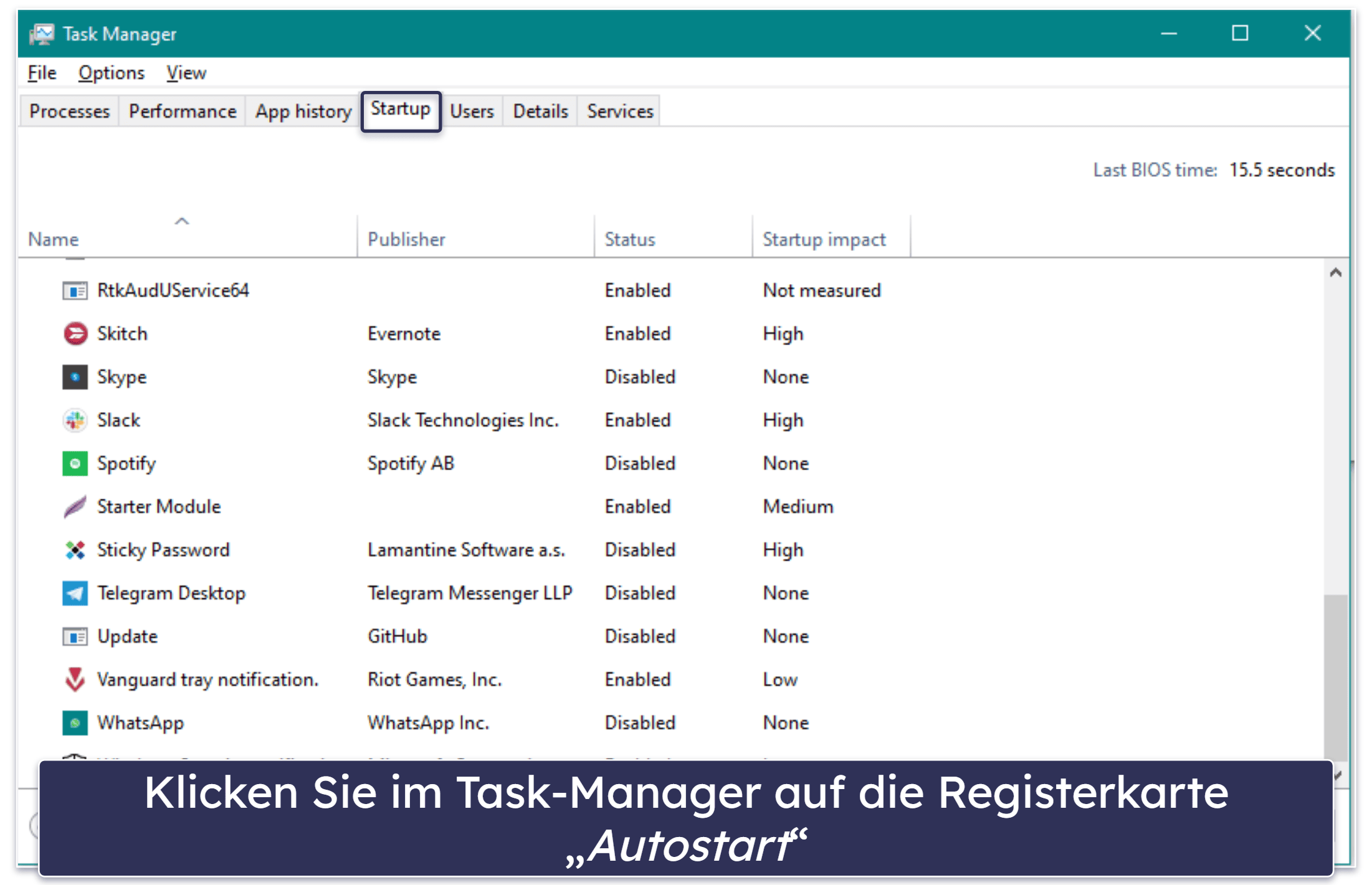Click the Update entry name
Screen dimensions: 1372x885
coord(127,637)
